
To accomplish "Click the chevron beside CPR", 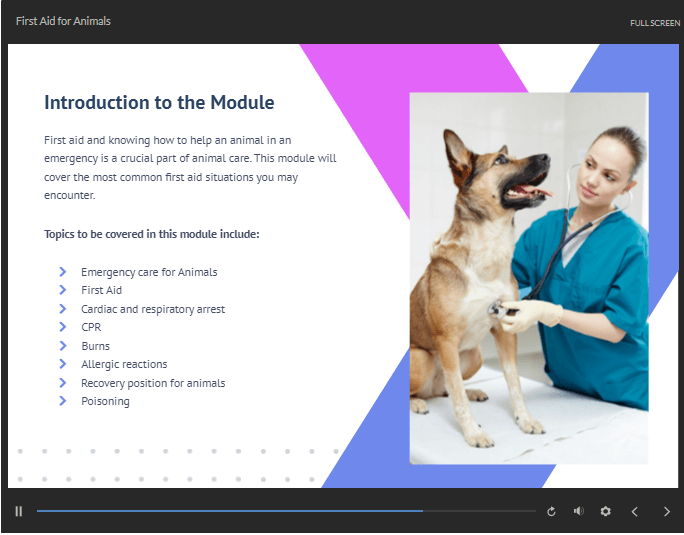I will 63,326.
